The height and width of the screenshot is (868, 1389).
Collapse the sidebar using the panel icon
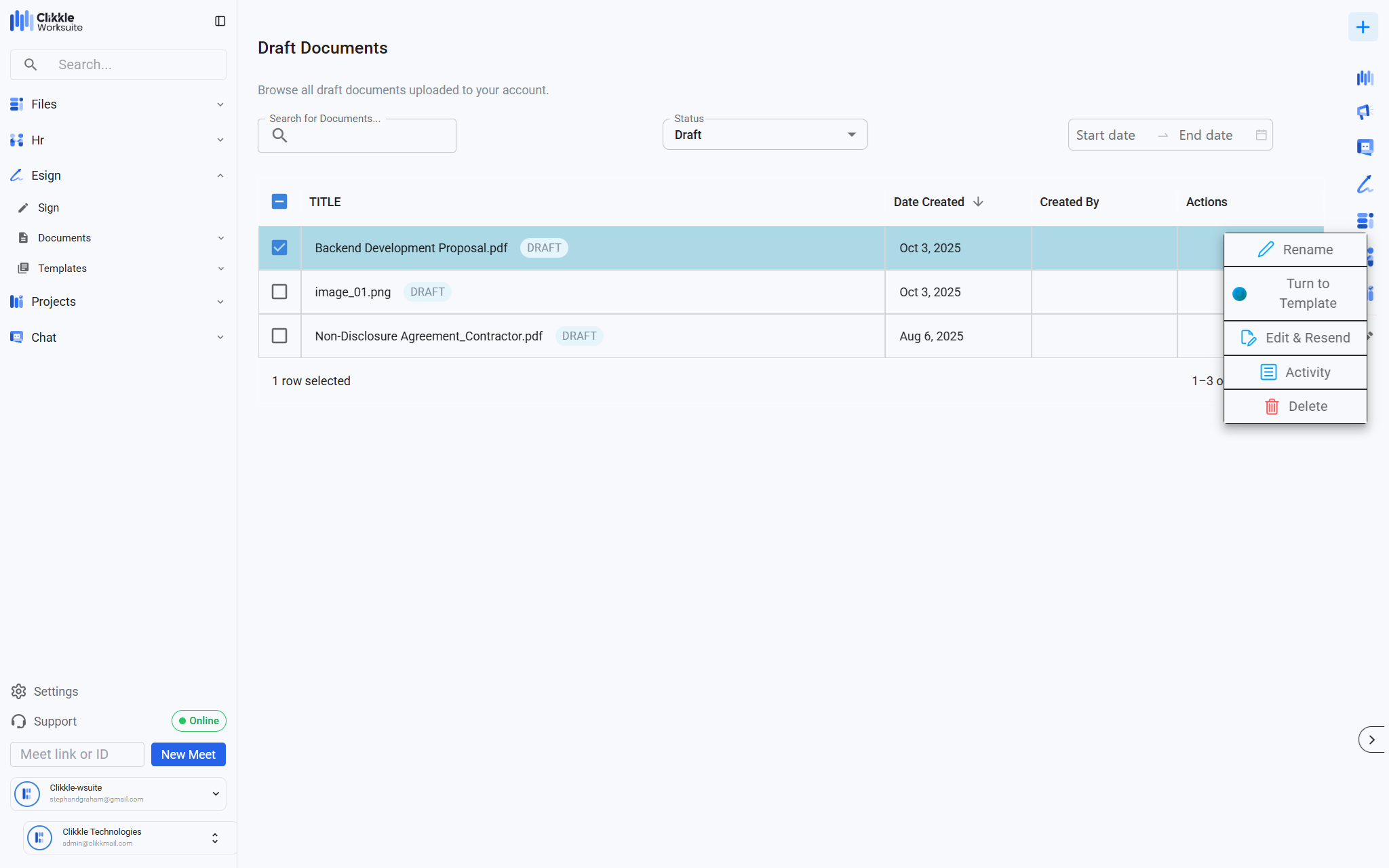click(x=220, y=21)
